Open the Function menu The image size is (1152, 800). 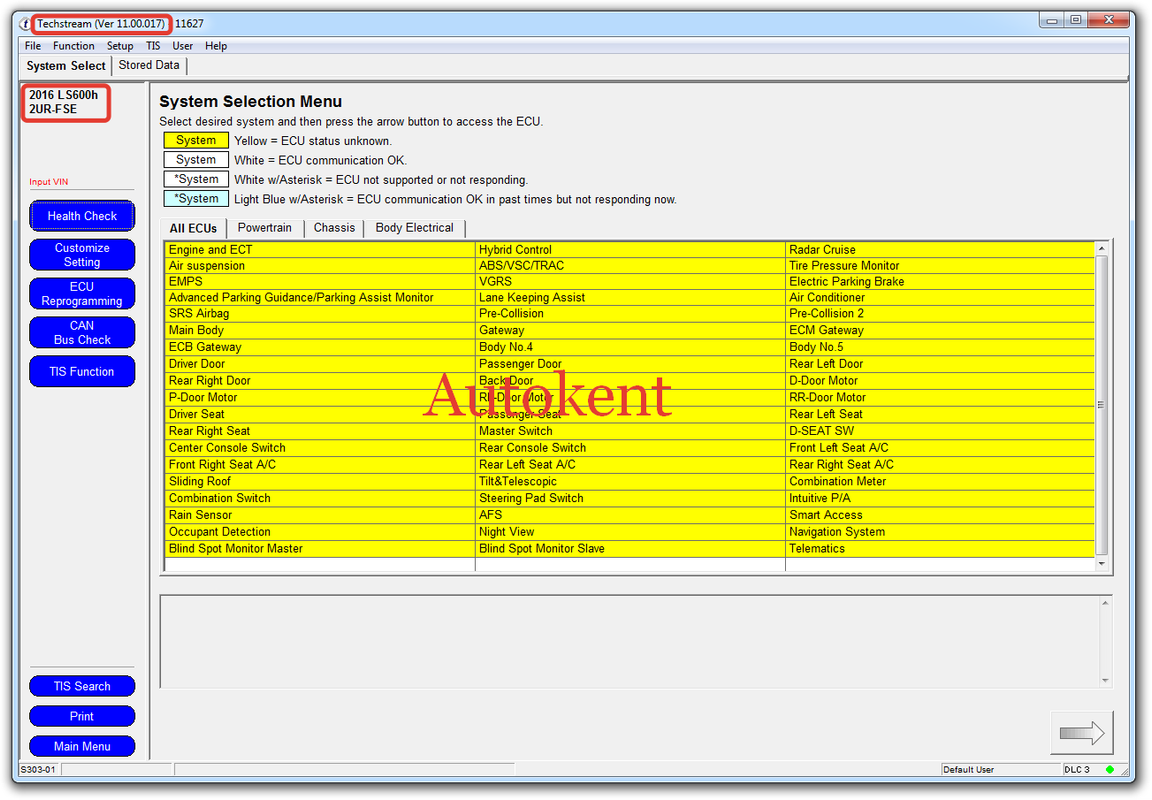[73, 46]
